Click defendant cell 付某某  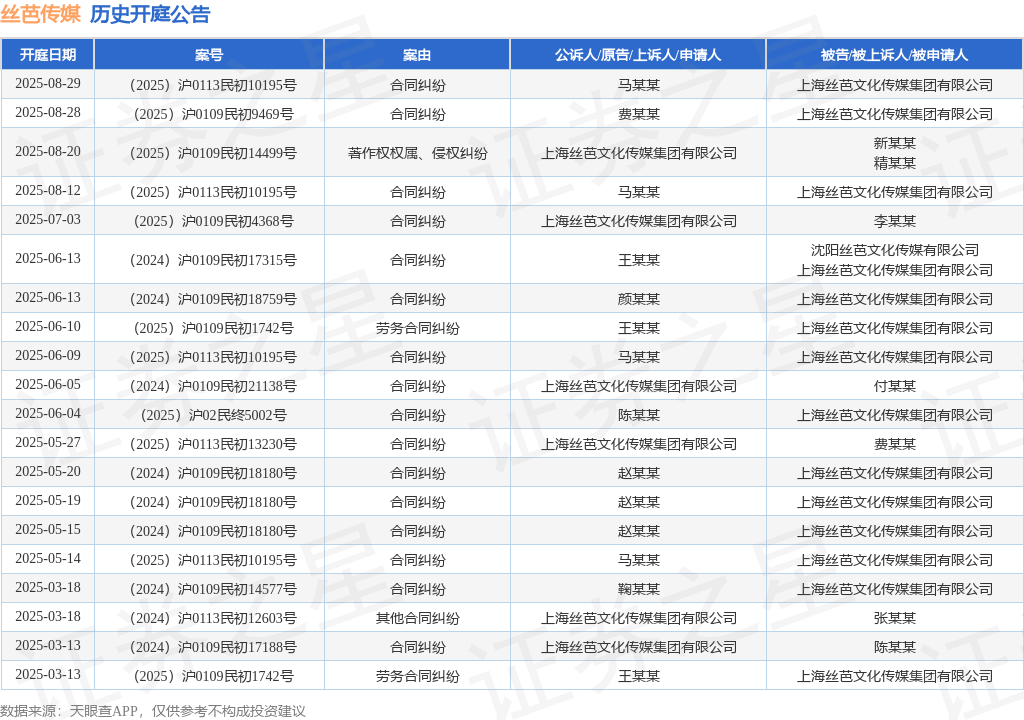pos(895,387)
